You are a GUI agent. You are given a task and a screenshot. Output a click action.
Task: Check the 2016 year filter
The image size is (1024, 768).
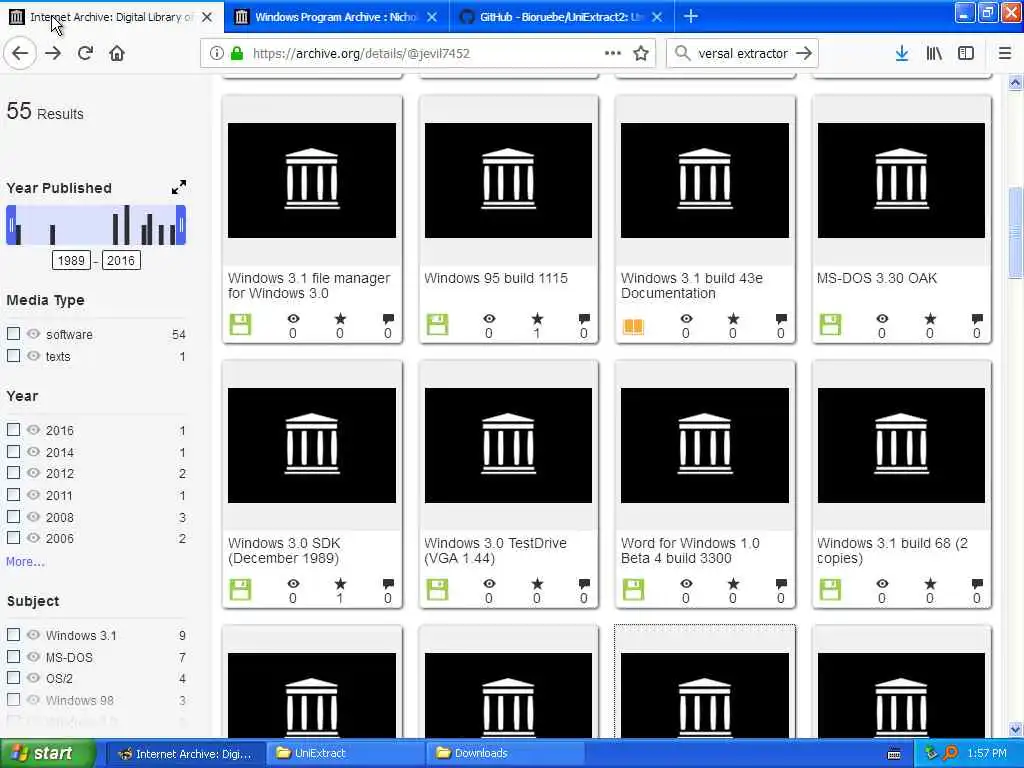point(13,430)
